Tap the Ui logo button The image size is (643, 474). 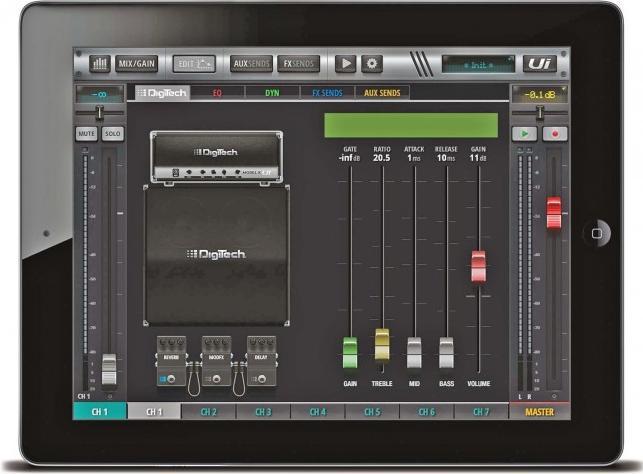click(540, 64)
